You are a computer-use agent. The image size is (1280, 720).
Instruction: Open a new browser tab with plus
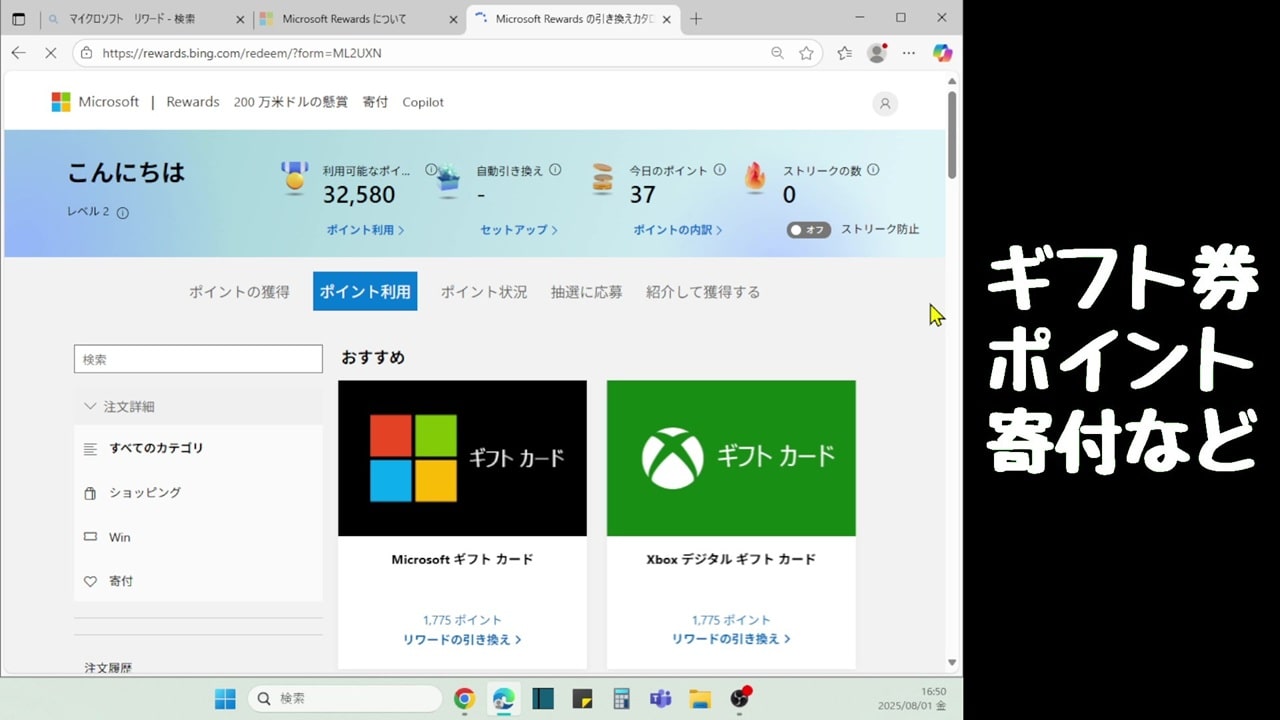pos(696,19)
